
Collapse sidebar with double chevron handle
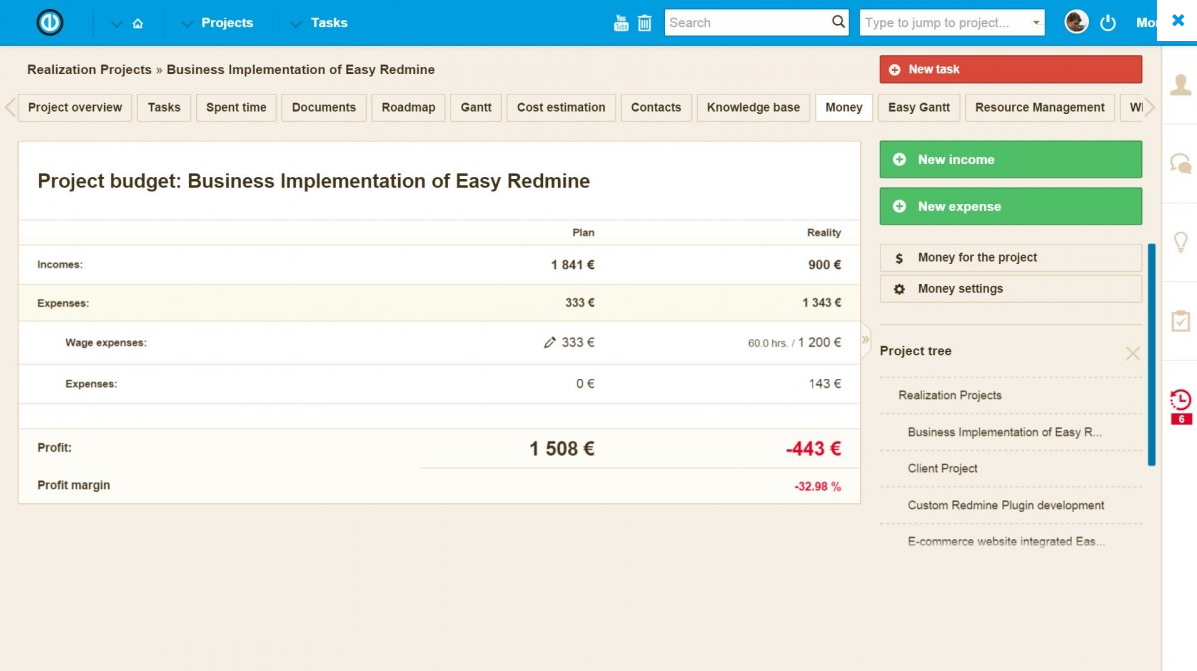point(865,340)
